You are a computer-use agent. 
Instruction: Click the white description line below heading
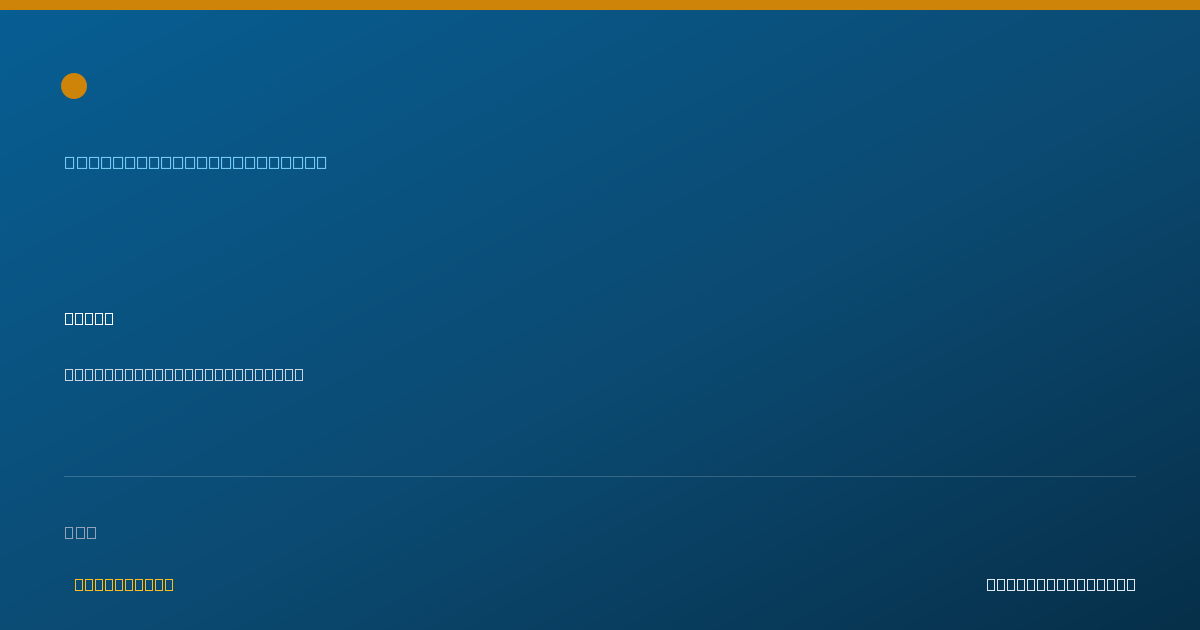click(x=184, y=374)
